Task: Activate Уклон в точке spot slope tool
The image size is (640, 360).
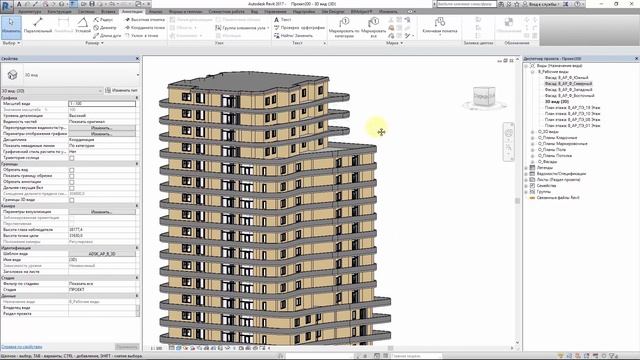Action: click(141, 36)
